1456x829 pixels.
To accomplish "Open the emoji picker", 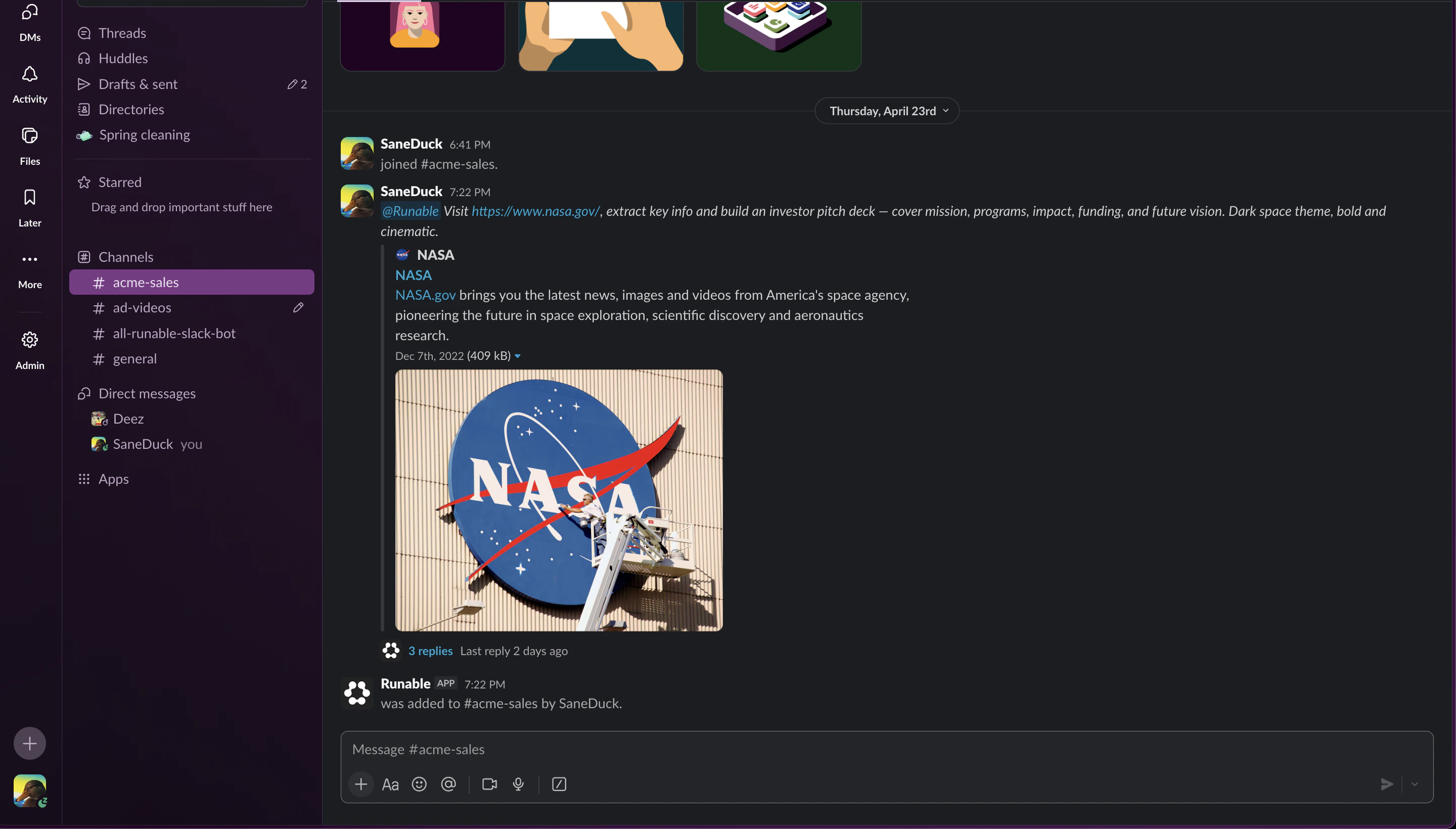I will (x=419, y=784).
